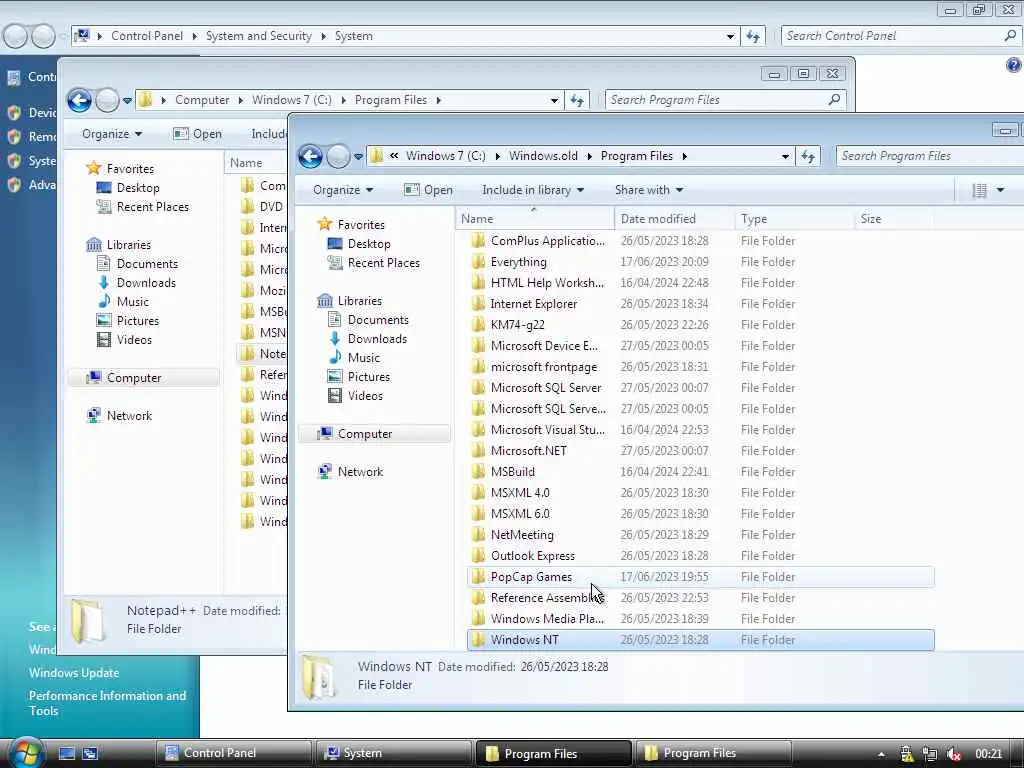Select NetMeeting folder
The height and width of the screenshot is (768, 1024).
pyautogui.click(x=701, y=535)
